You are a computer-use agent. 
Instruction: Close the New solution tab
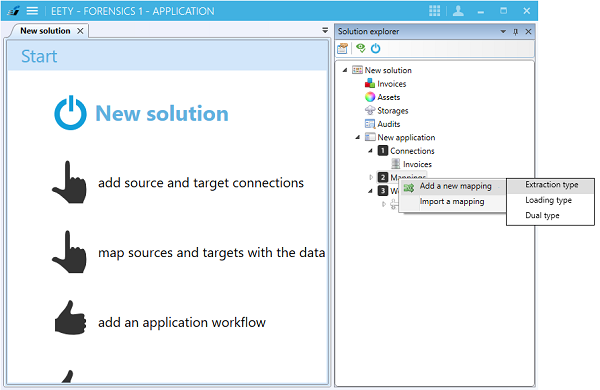pos(80,31)
